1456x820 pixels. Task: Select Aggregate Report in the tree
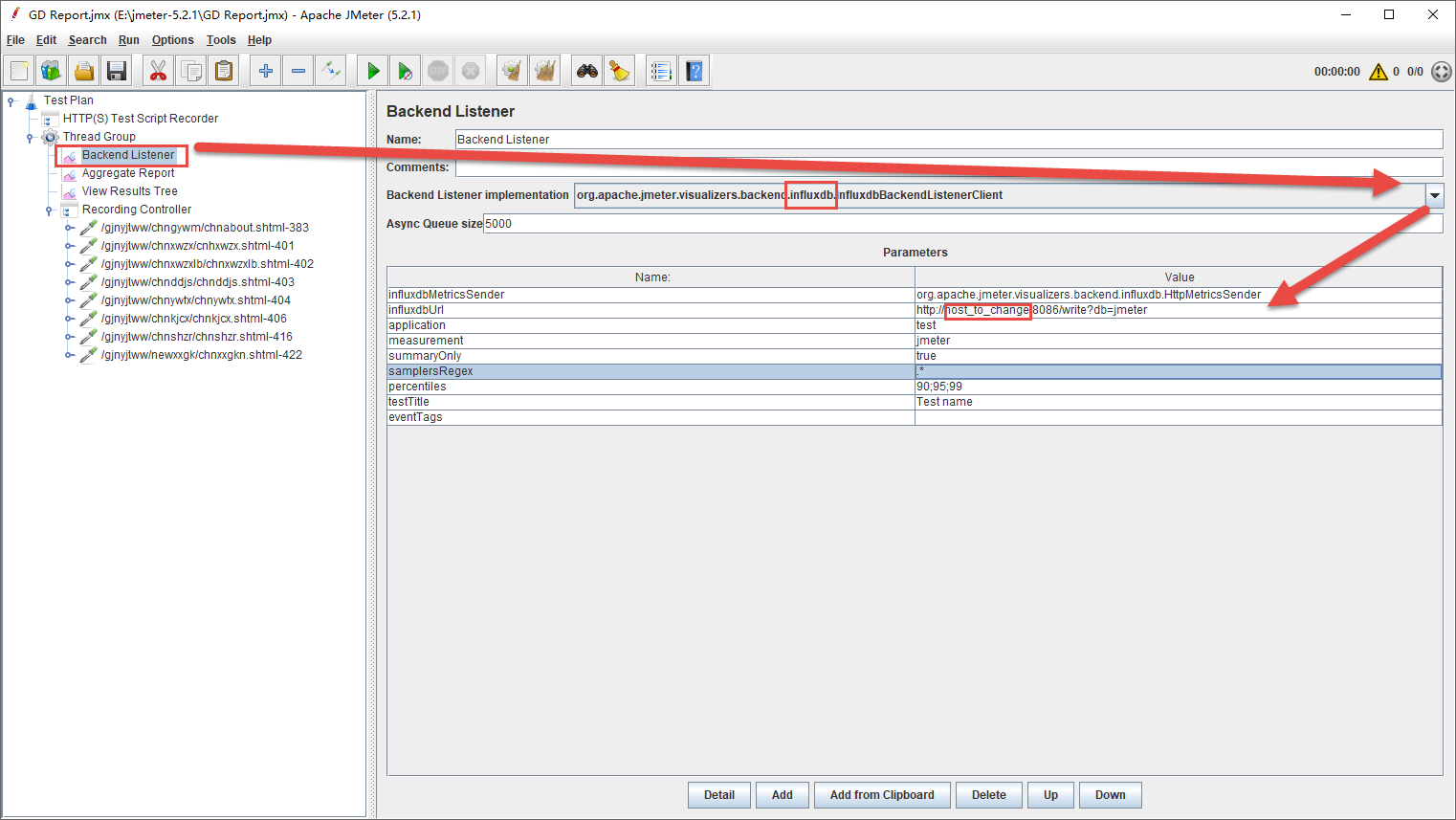click(128, 173)
